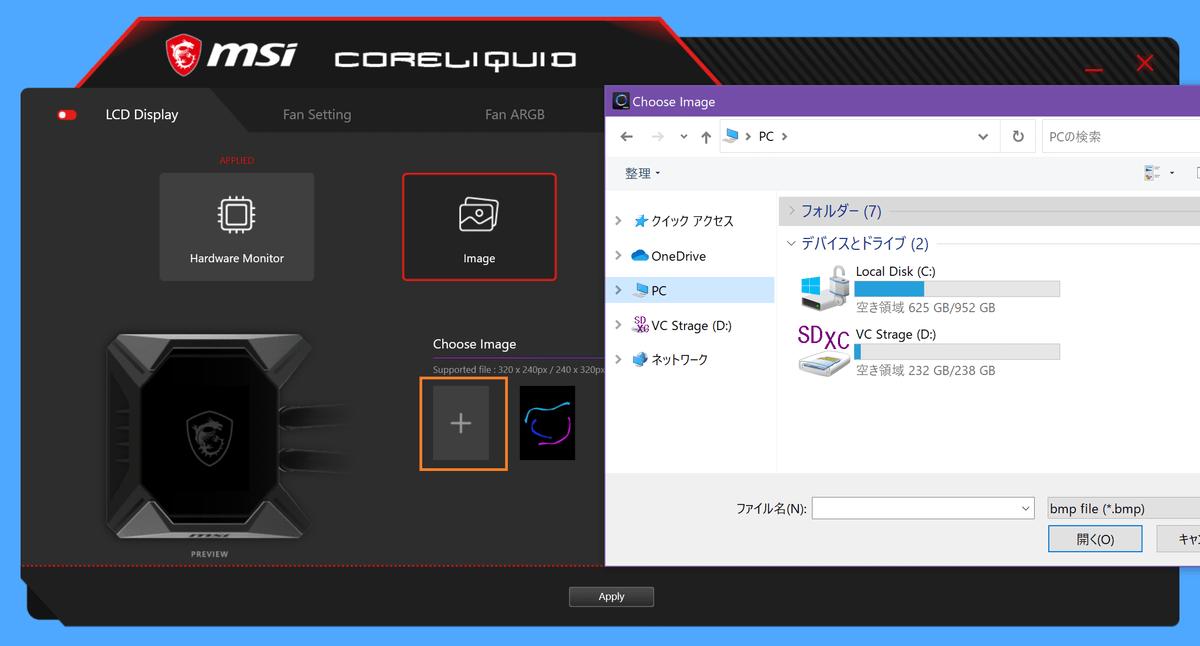This screenshot has height=646, width=1200.
Task: Click the forward arrow in Choose Image
Action: tap(657, 137)
